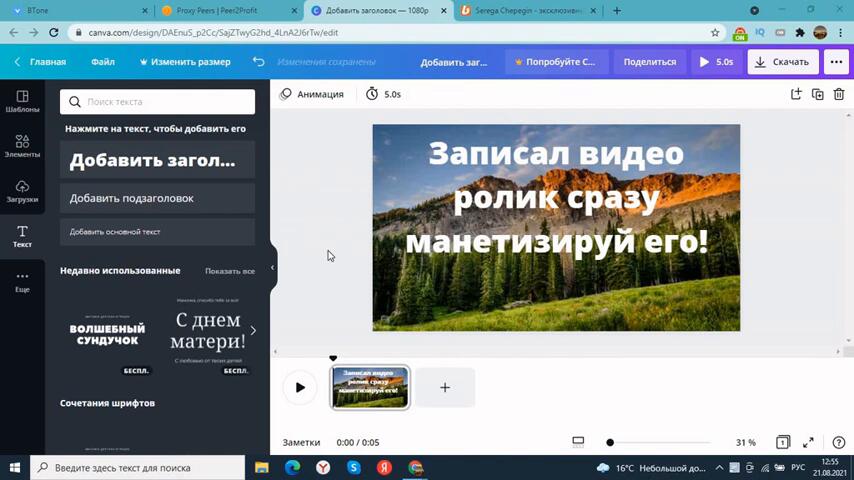Click the delete page trash icon
The image size is (854, 480).
coord(839,94)
